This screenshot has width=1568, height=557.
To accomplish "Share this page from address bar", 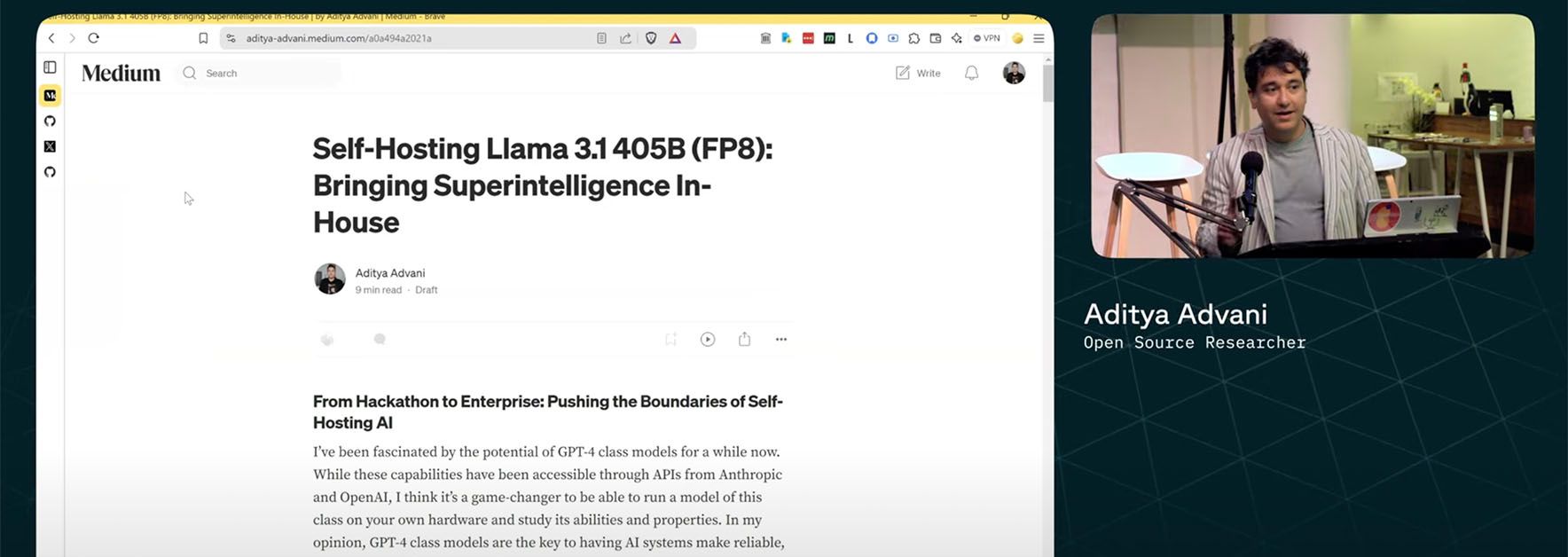I will click(625, 38).
